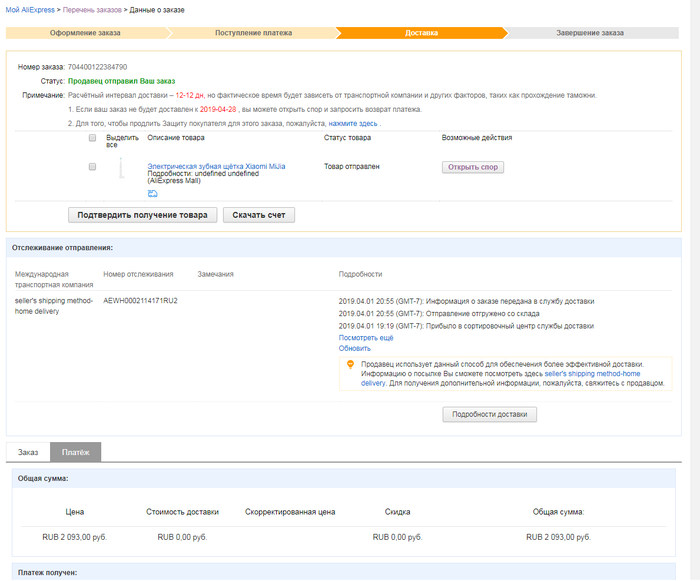Click the orange tip icon in the delivery notice
This screenshot has width=700, height=581.
tap(349, 365)
